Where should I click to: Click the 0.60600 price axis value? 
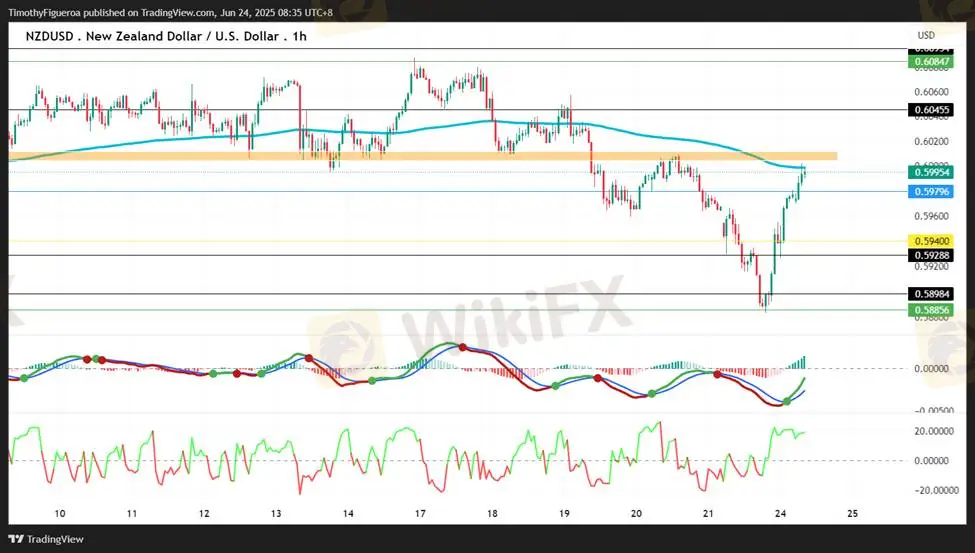[930, 91]
